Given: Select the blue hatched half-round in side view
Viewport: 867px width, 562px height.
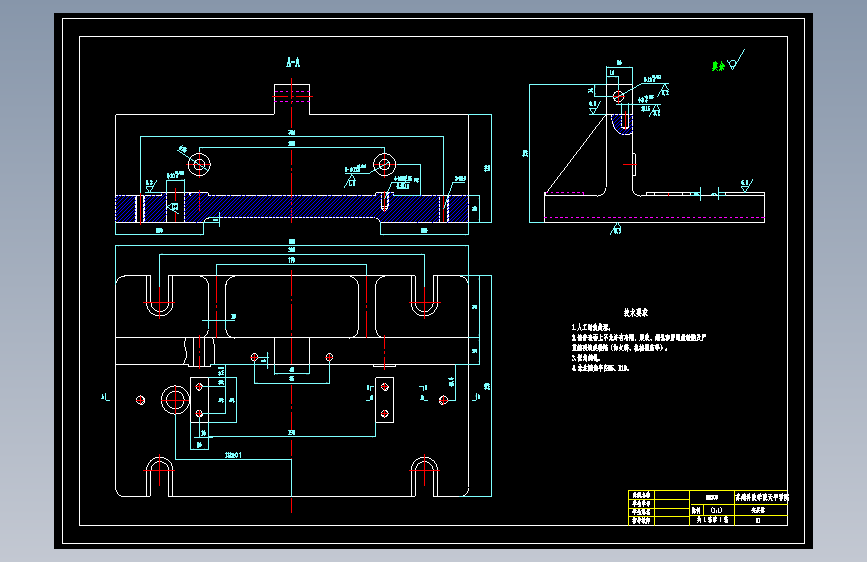Looking at the screenshot, I should click(x=623, y=124).
